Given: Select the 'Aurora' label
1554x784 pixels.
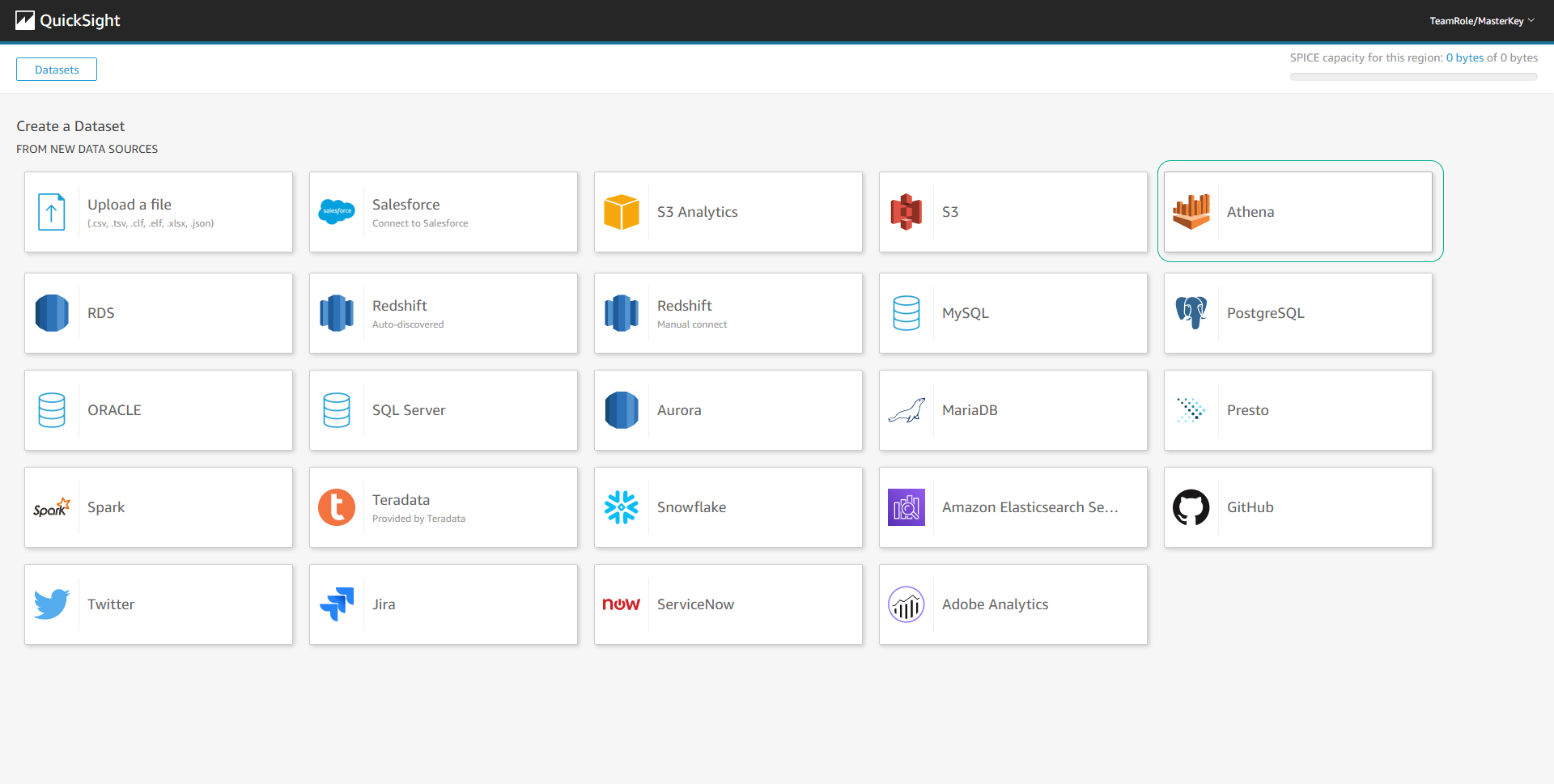Looking at the screenshot, I should point(679,410).
